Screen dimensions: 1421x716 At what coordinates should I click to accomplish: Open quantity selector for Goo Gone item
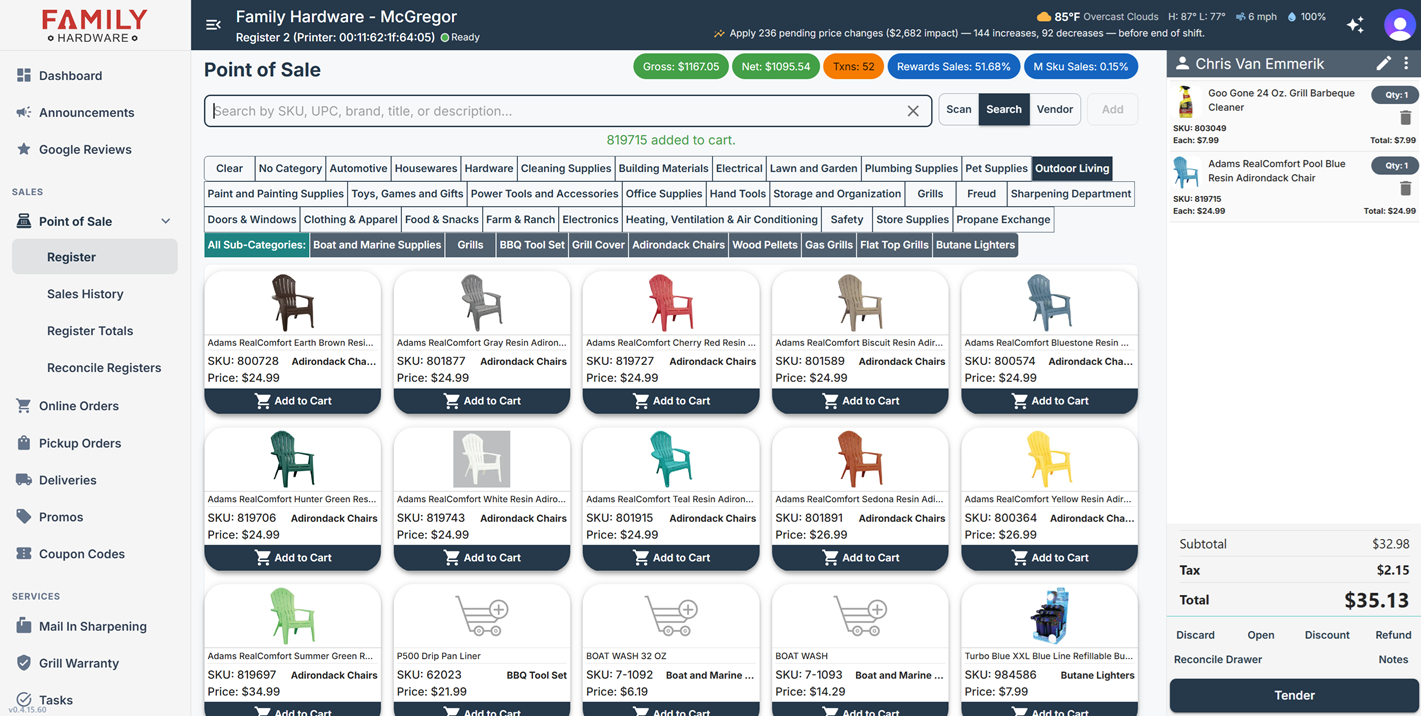(x=1394, y=95)
